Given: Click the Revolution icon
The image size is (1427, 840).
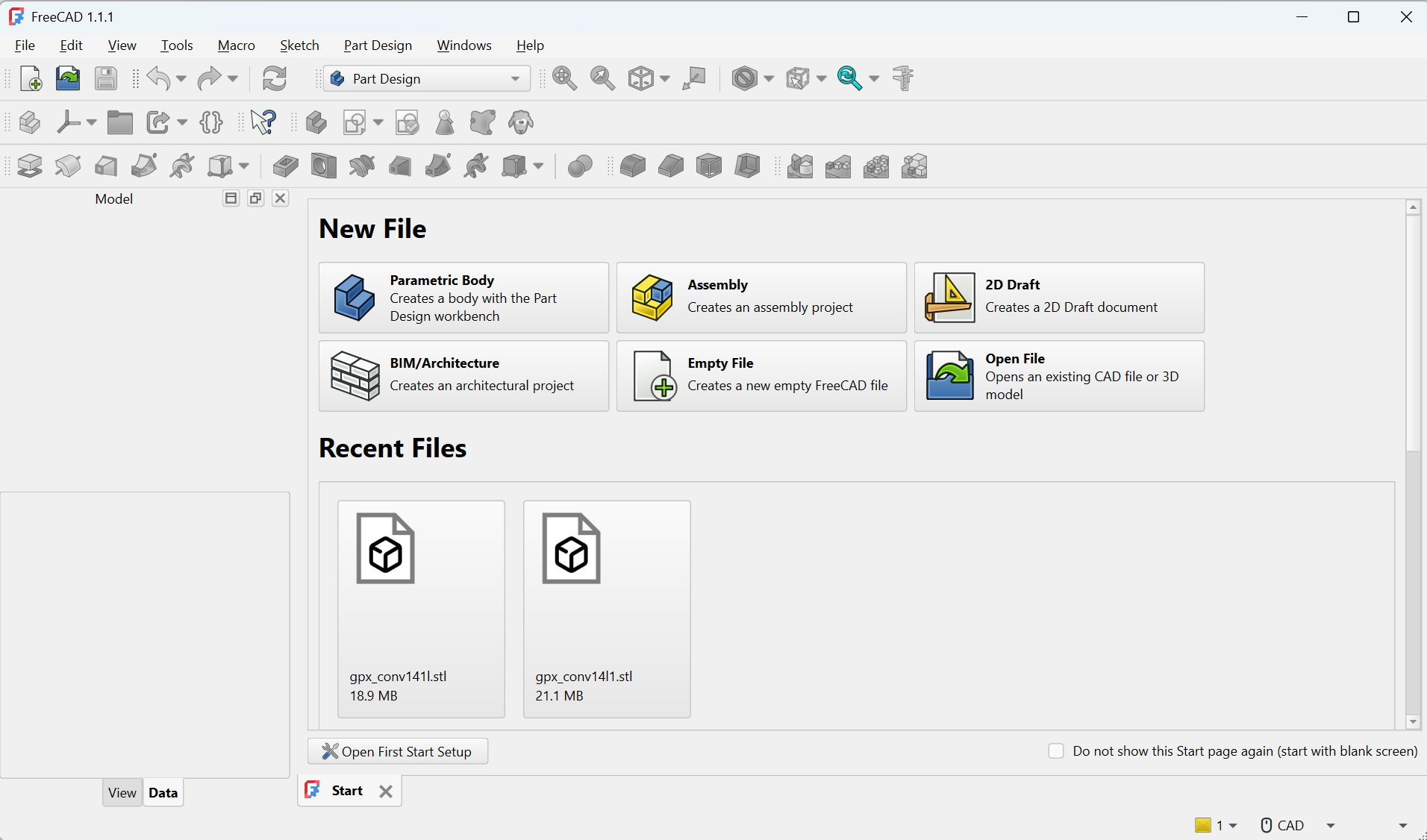Looking at the screenshot, I should pos(68,166).
